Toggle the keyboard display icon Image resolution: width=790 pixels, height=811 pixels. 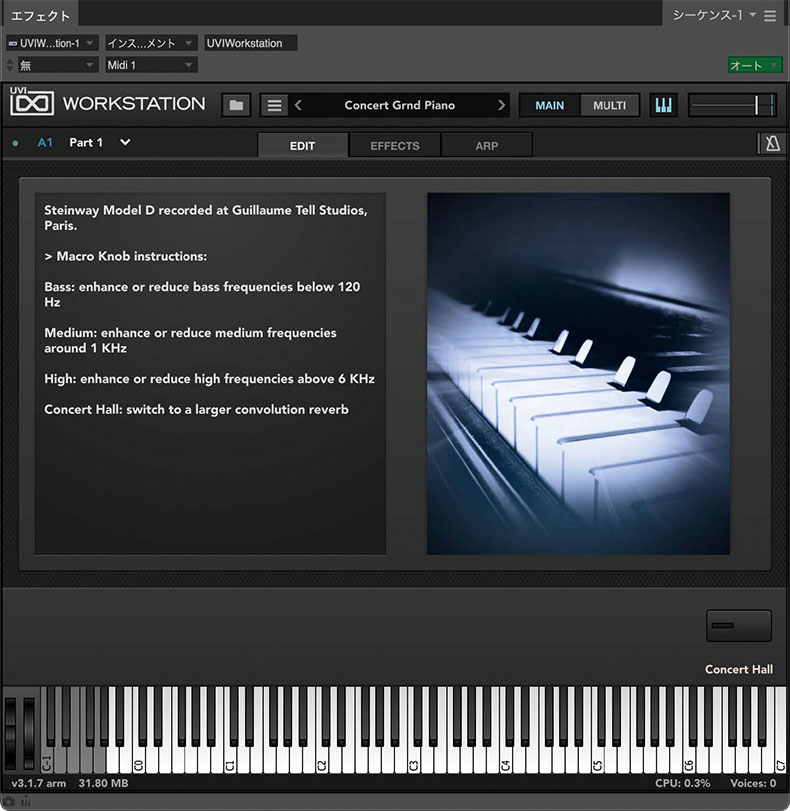663,106
